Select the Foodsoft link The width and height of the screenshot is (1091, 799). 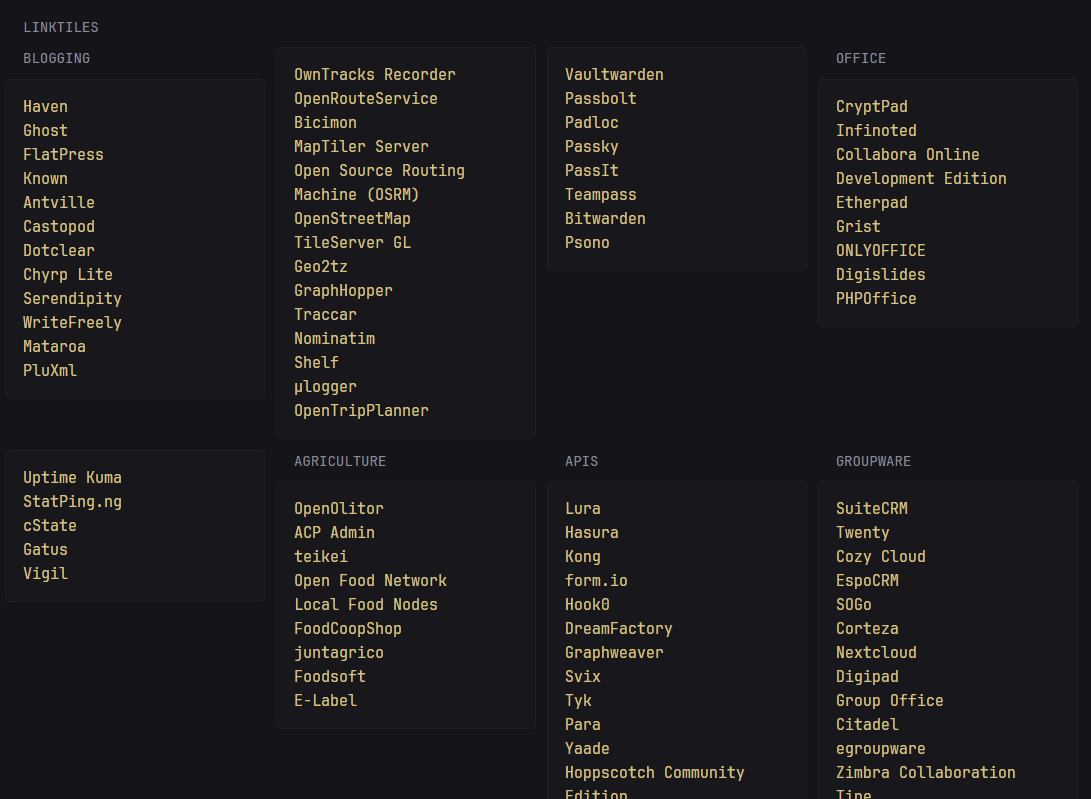[329, 676]
